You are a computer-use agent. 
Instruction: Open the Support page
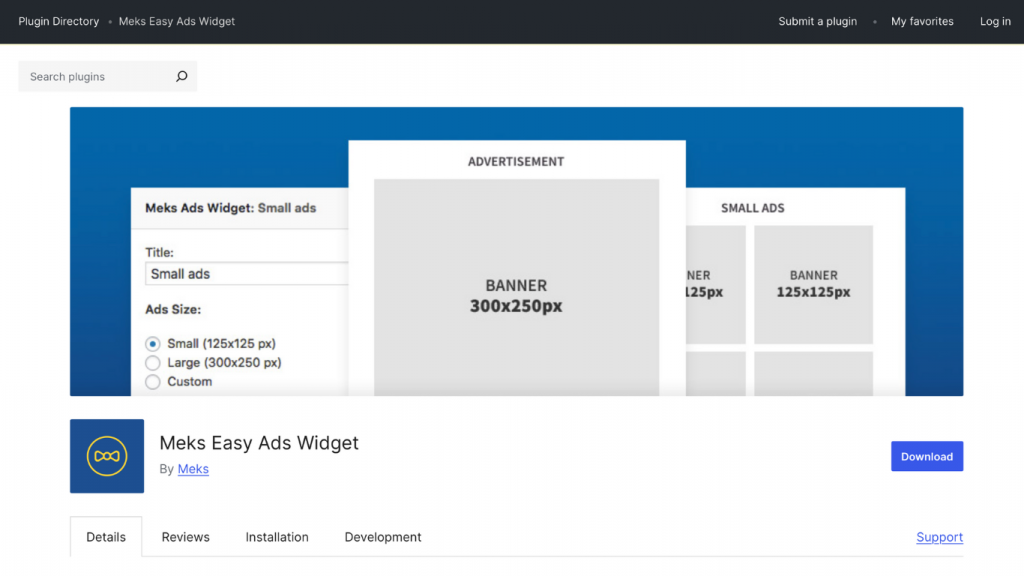coord(939,537)
